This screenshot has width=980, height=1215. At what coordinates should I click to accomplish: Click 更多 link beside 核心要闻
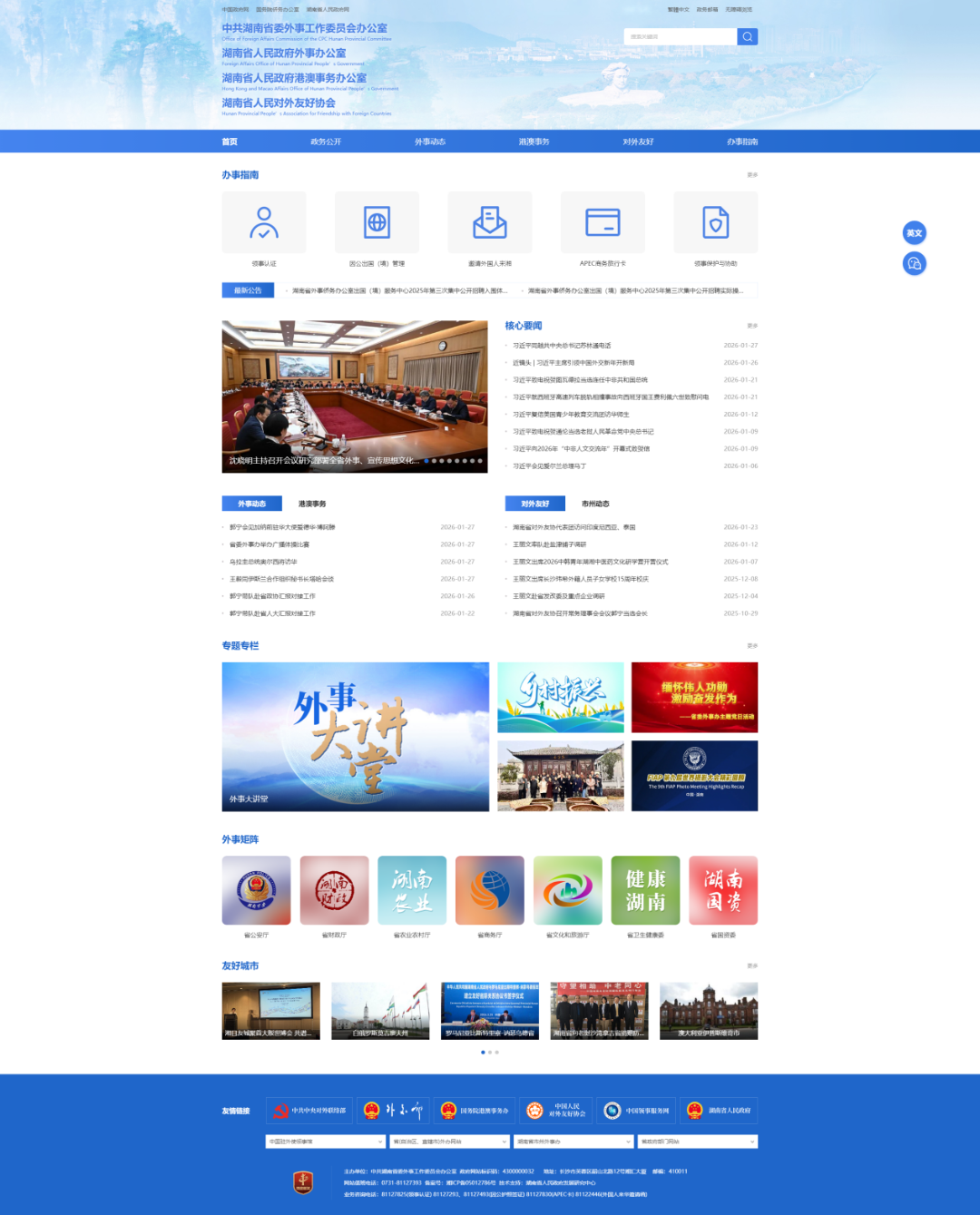coord(752,326)
